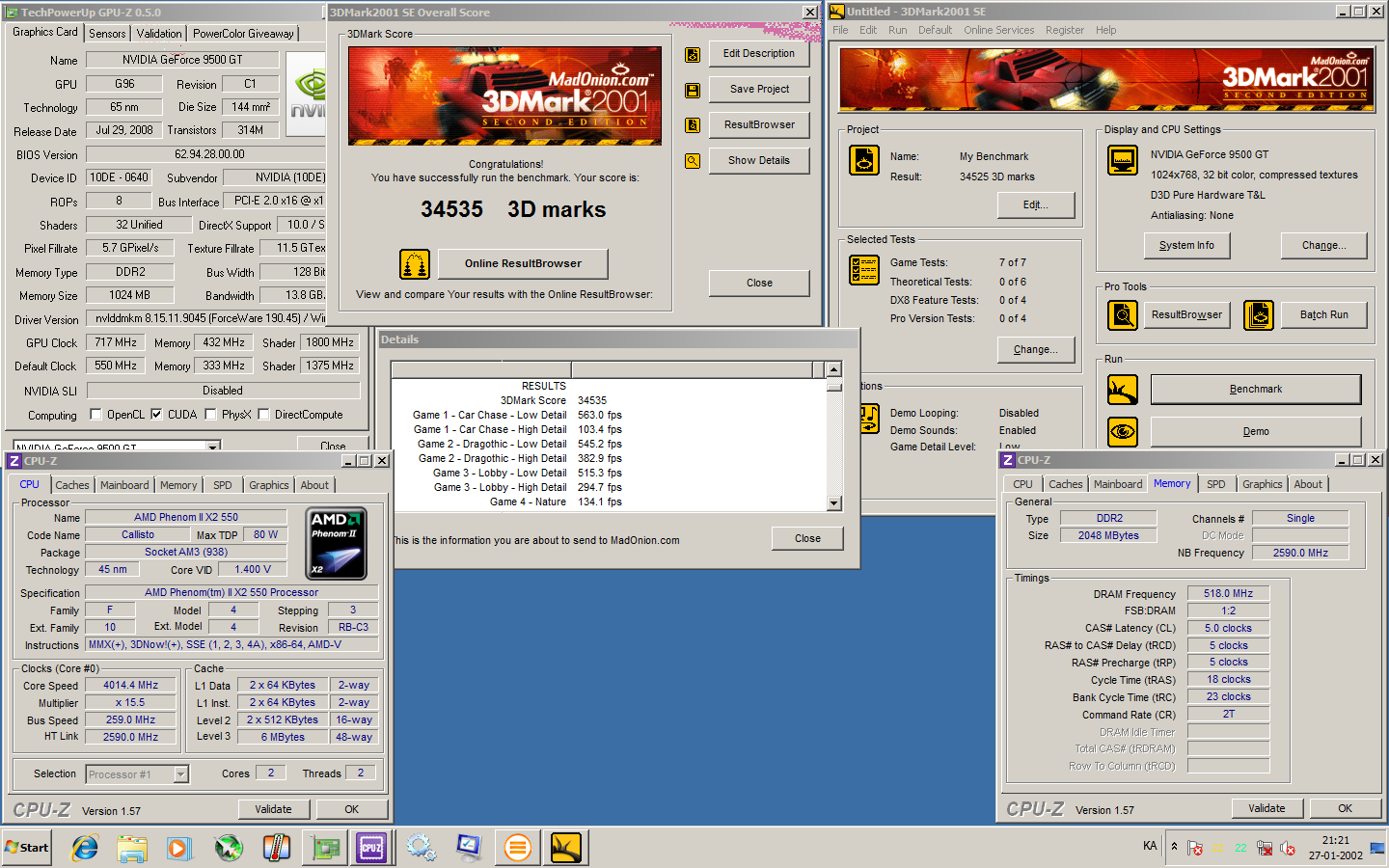Click the gears icon on the taskbar
The image size is (1389, 868).
pos(421,848)
